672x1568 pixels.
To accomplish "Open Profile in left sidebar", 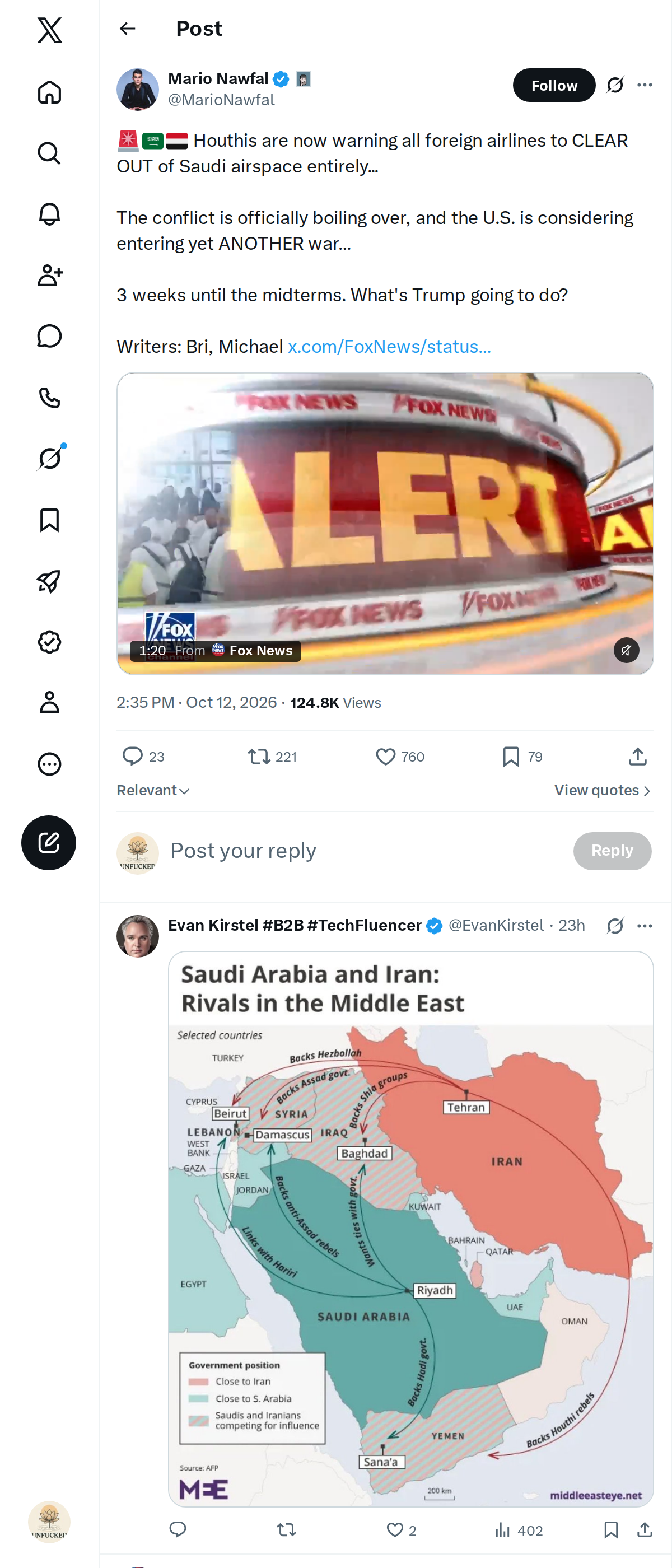I will (49, 702).
